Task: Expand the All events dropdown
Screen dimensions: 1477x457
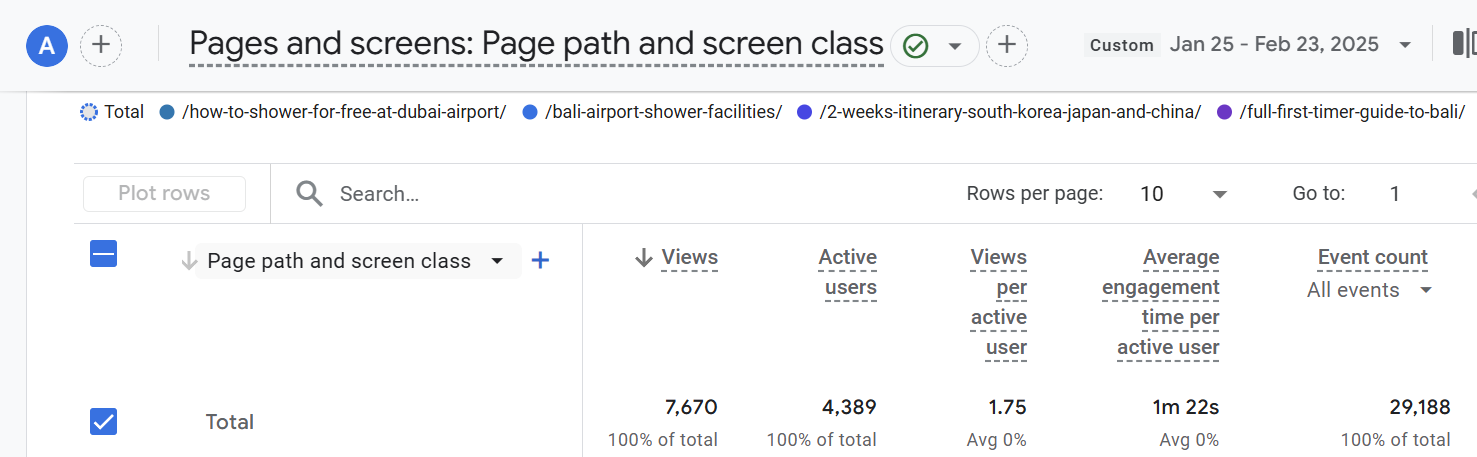Action: pos(1426,290)
